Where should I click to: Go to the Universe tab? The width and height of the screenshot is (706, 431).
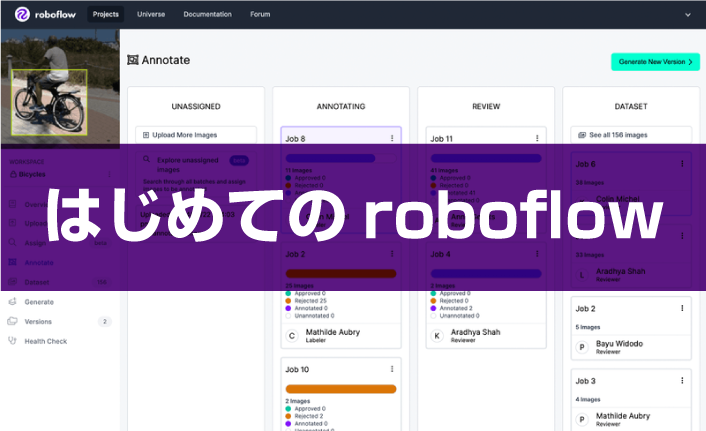(151, 14)
